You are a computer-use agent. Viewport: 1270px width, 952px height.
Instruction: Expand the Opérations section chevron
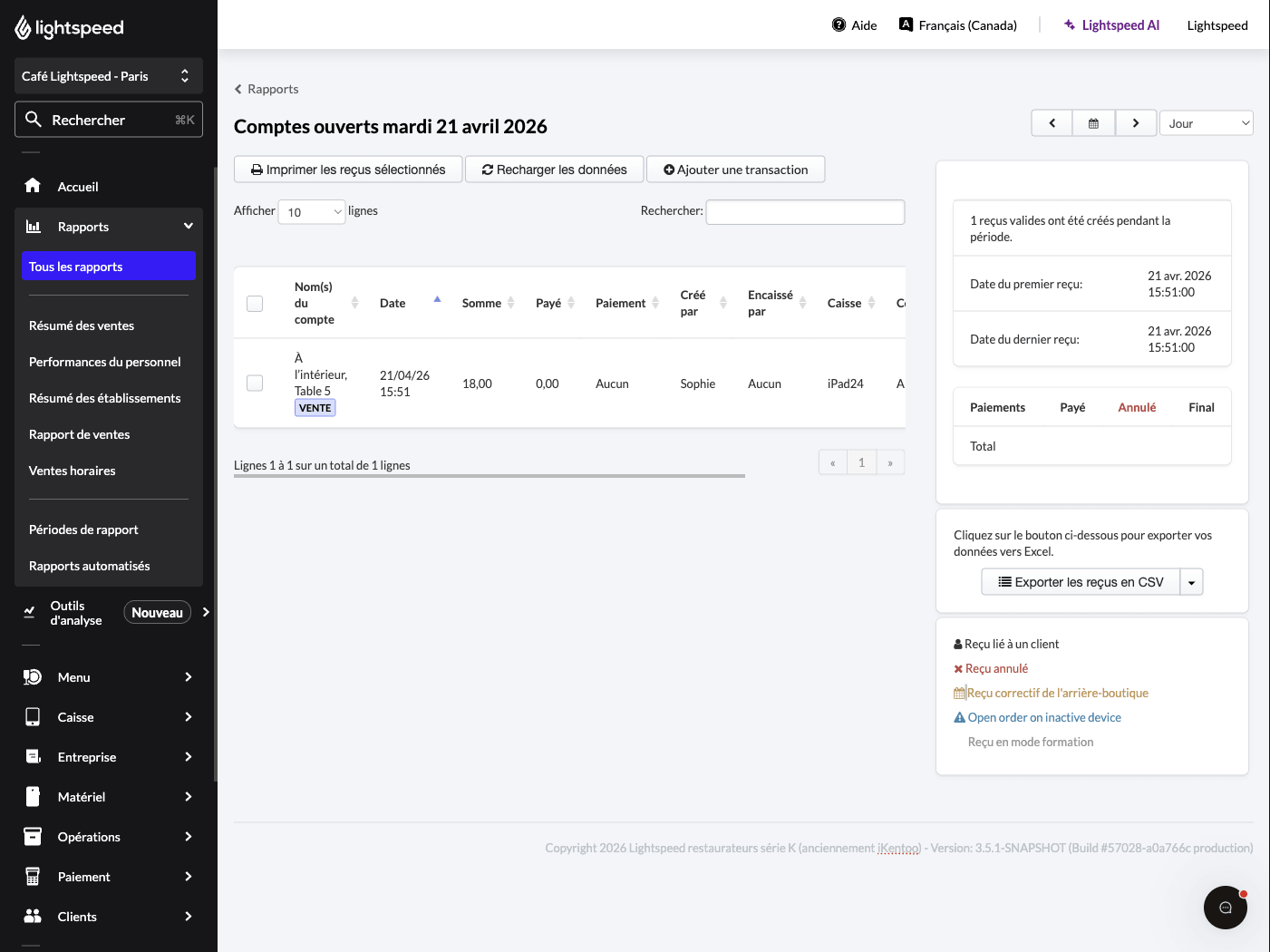[189, 836]
